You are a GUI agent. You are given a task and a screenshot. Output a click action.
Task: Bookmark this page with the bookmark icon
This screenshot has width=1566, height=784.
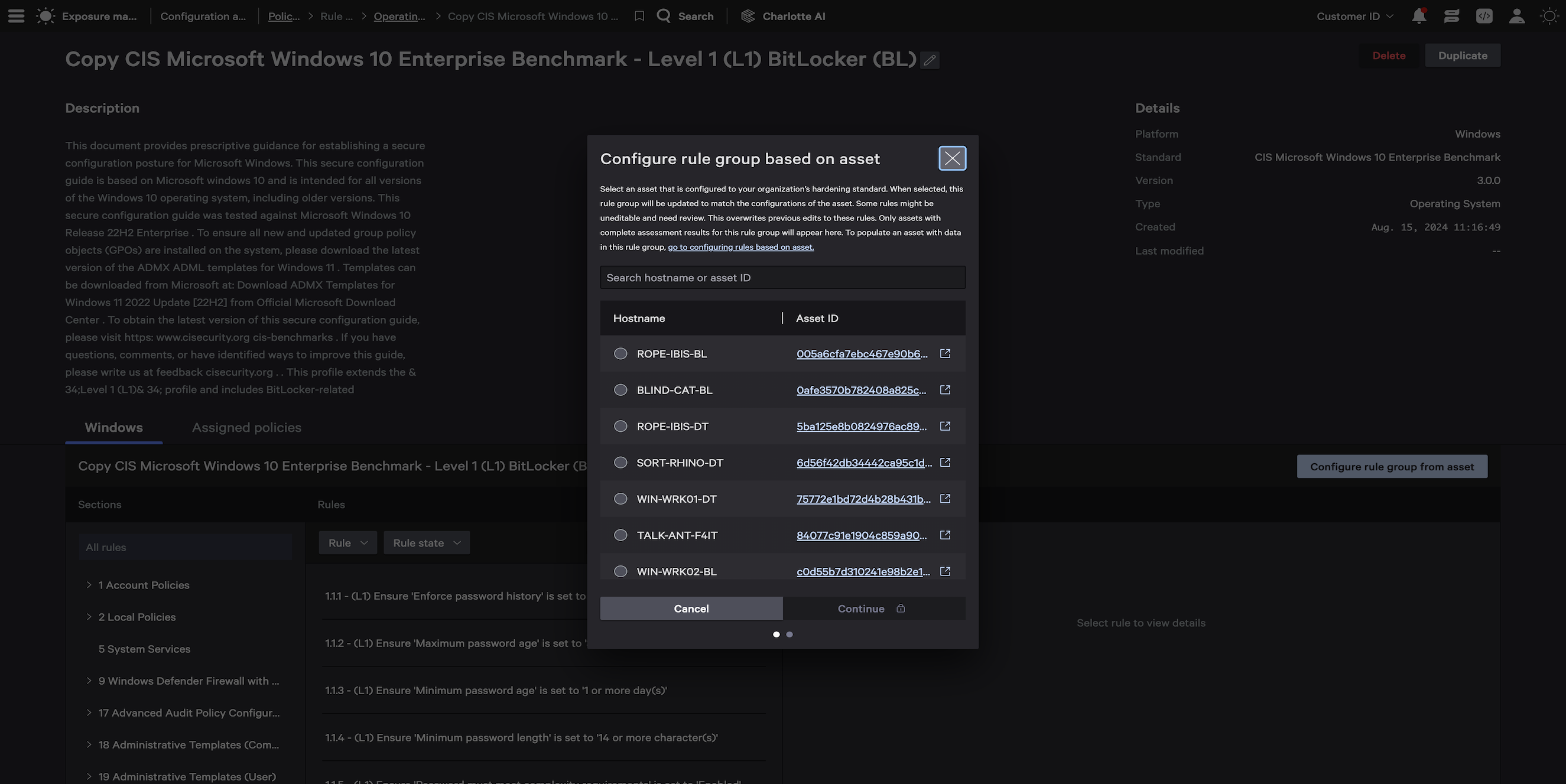tap(639, 17)
